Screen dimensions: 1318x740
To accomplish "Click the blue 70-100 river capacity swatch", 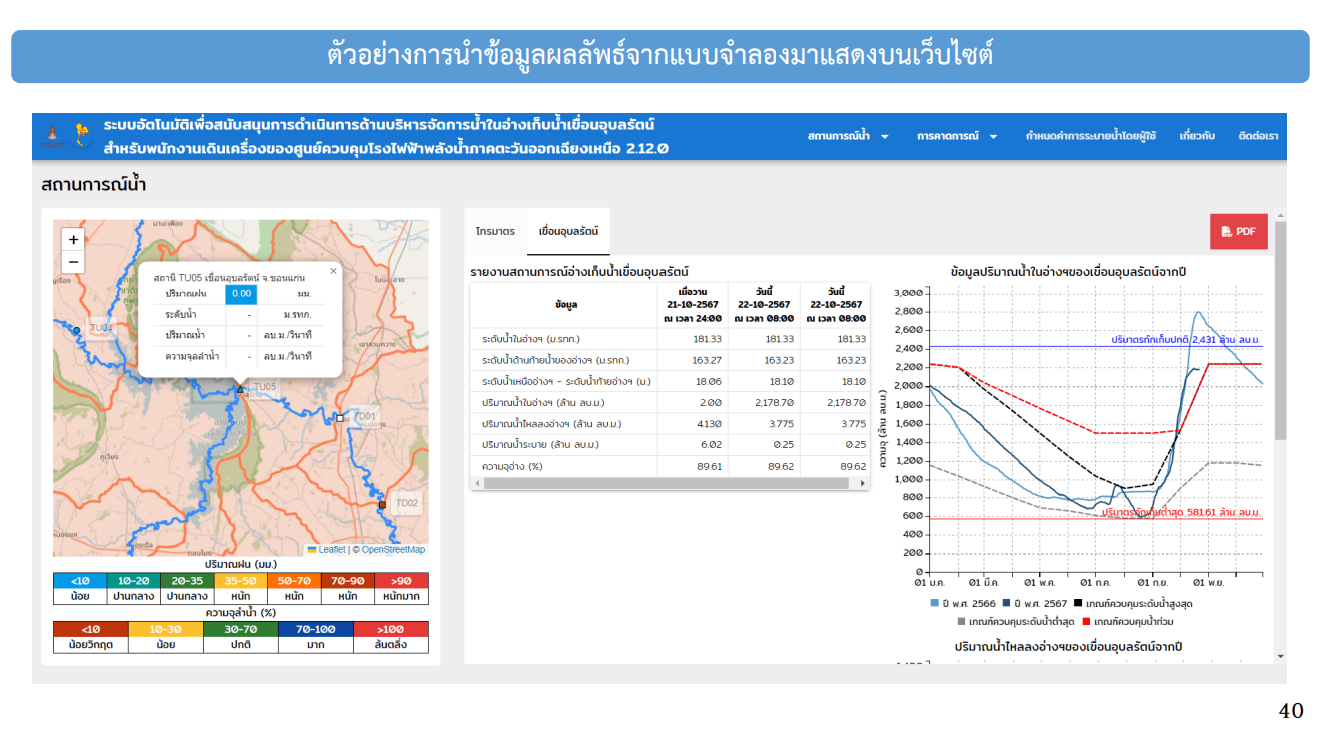I will click(x=316, y=630).
